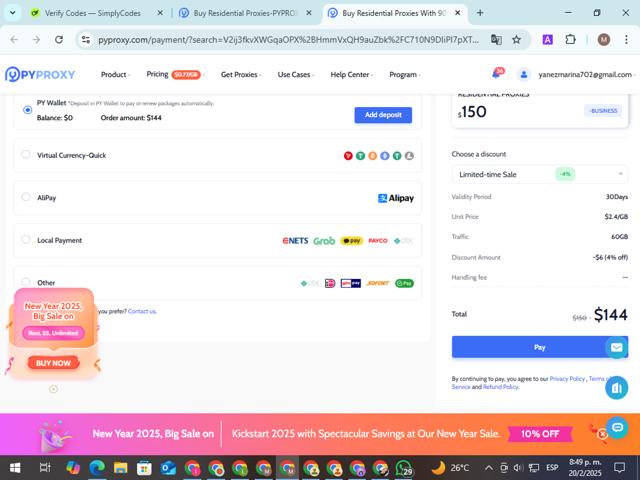Click the yellow Kakao pay logo
Viewport: 640px width, 480px height.
[351, 241]
